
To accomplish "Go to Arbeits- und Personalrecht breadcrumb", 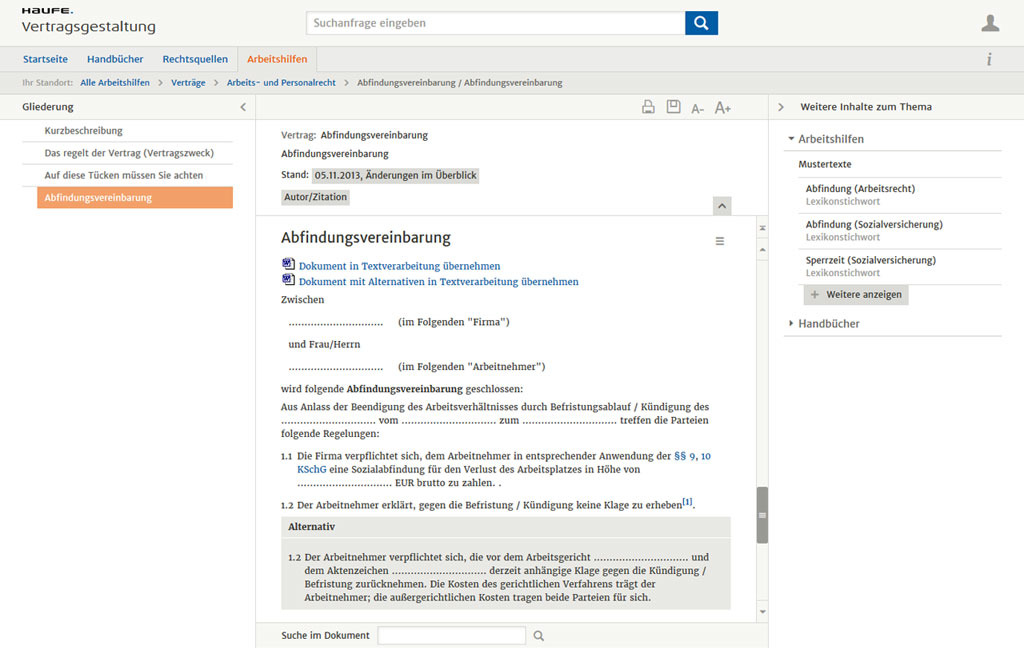I will 281,83.
